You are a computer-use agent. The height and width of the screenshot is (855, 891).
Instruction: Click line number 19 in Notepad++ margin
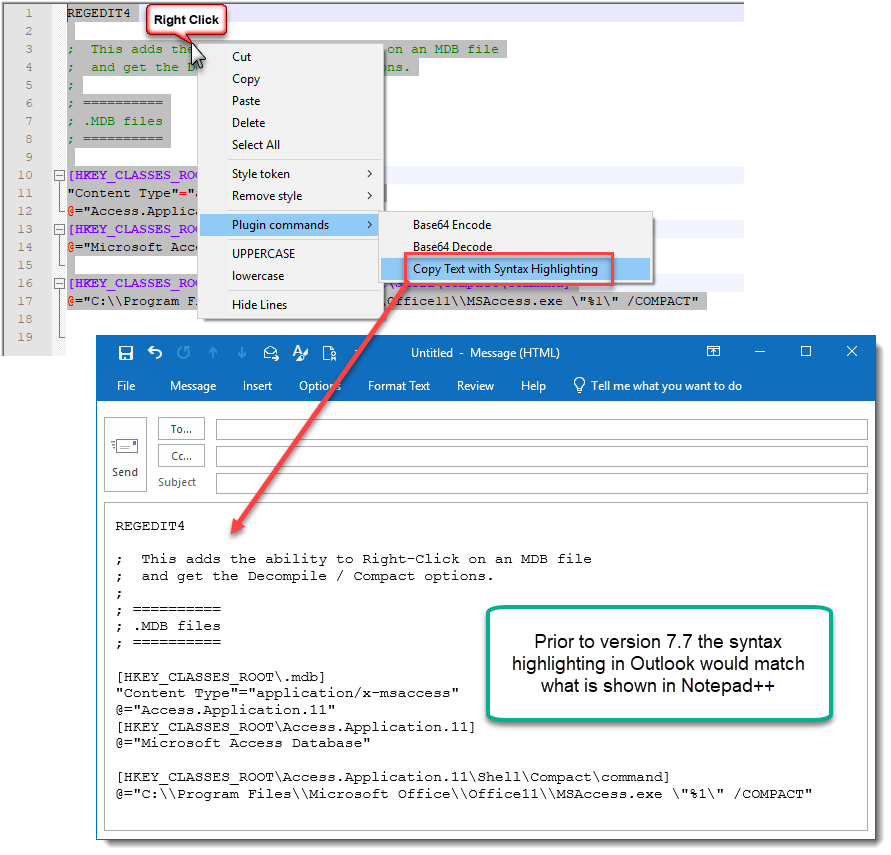point(25,337)
